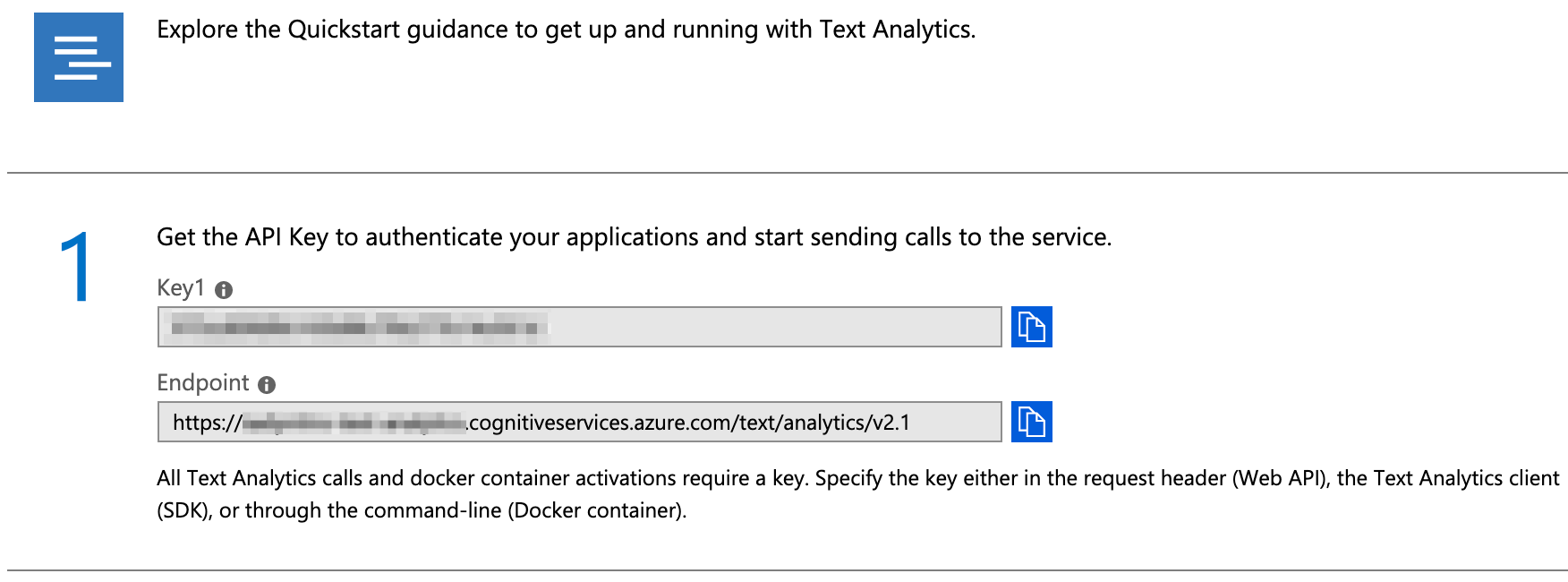Click inside the Endpoint URL field
Viewport: 1568px width, 582px height.
pyautogui.click(x=577, y=421)
